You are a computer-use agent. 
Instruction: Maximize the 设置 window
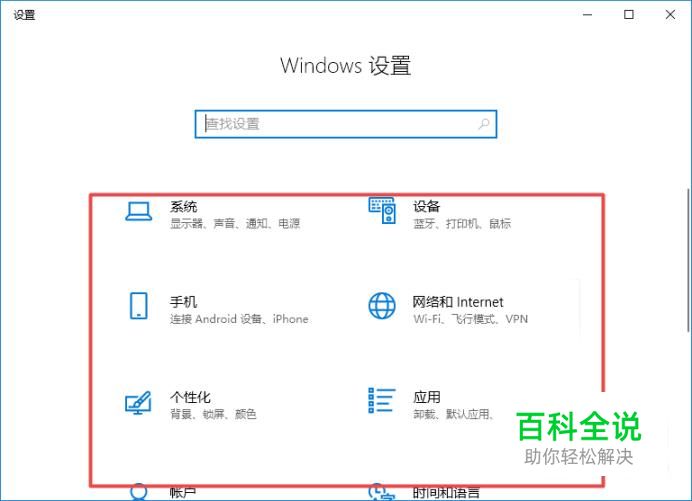click(x=629, y=15)
